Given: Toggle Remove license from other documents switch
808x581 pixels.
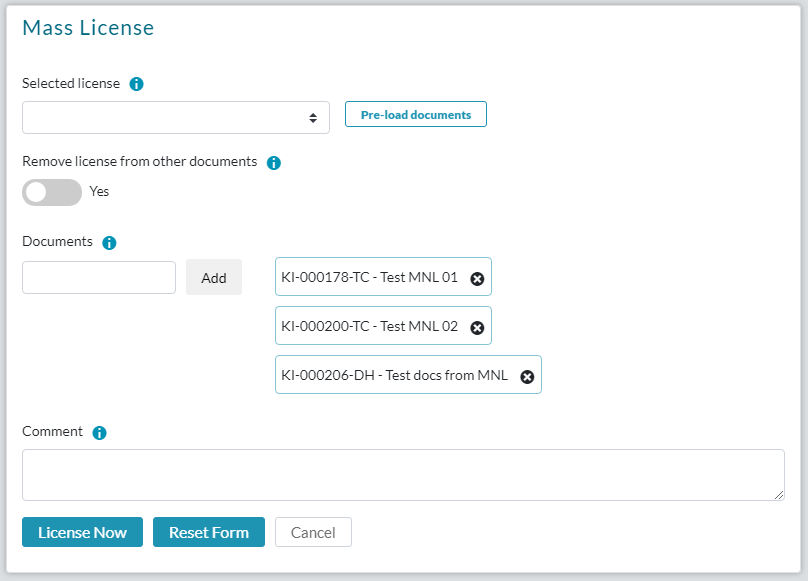Looking at the screenshot, I should click(52, 192).
